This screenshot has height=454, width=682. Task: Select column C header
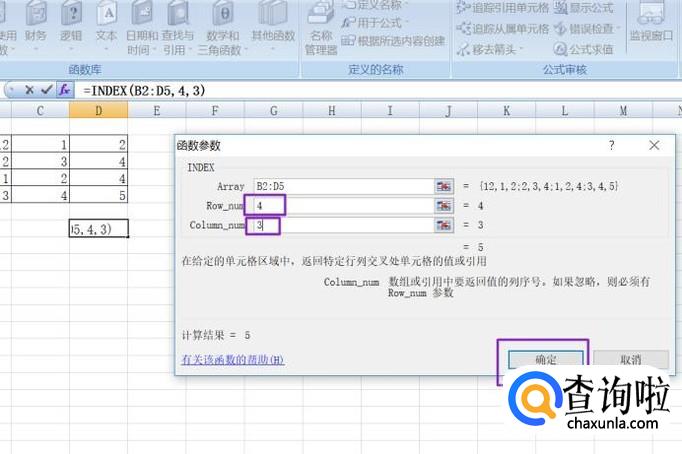tap(40, 111)
